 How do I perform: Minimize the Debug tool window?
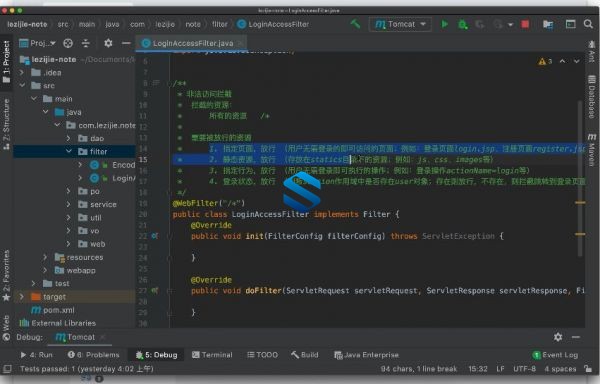[576, 337]
